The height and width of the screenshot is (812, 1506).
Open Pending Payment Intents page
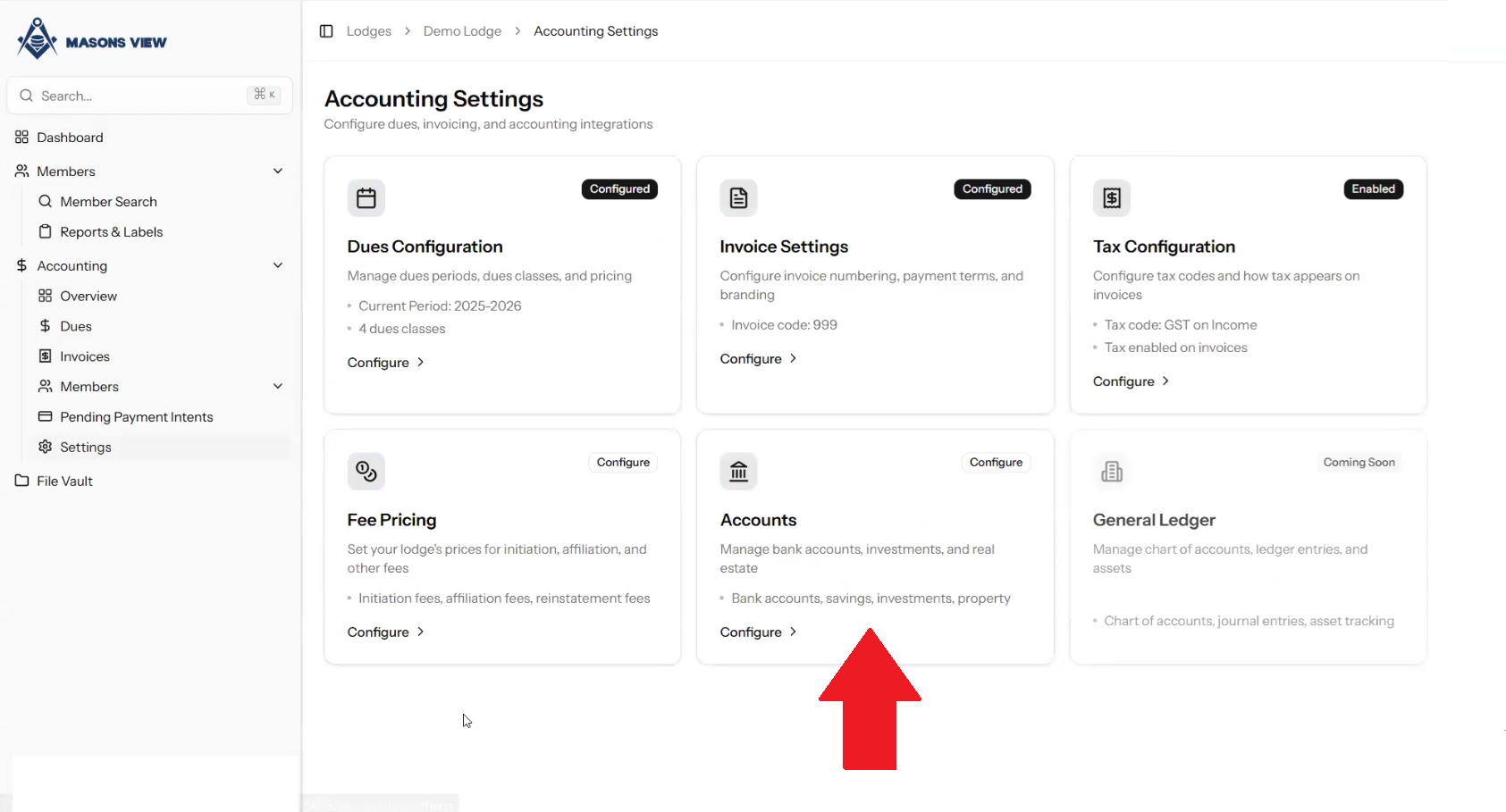tap(136, 417)
